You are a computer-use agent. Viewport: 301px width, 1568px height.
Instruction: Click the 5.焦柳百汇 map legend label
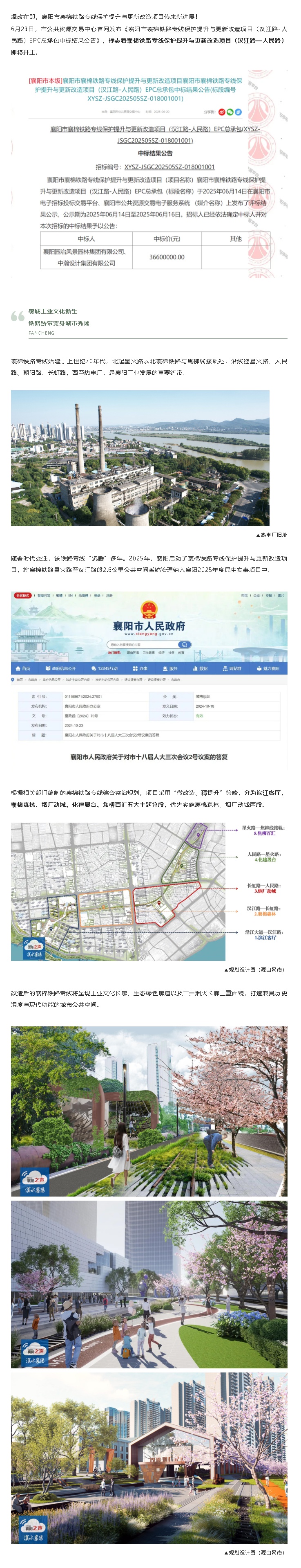[265, 833]
